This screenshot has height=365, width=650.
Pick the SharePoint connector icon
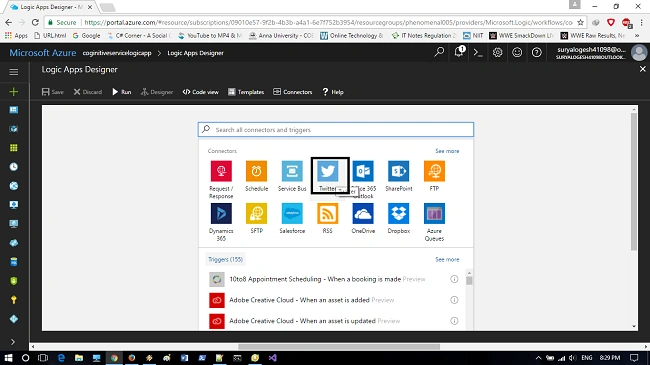tap(398, 171)
